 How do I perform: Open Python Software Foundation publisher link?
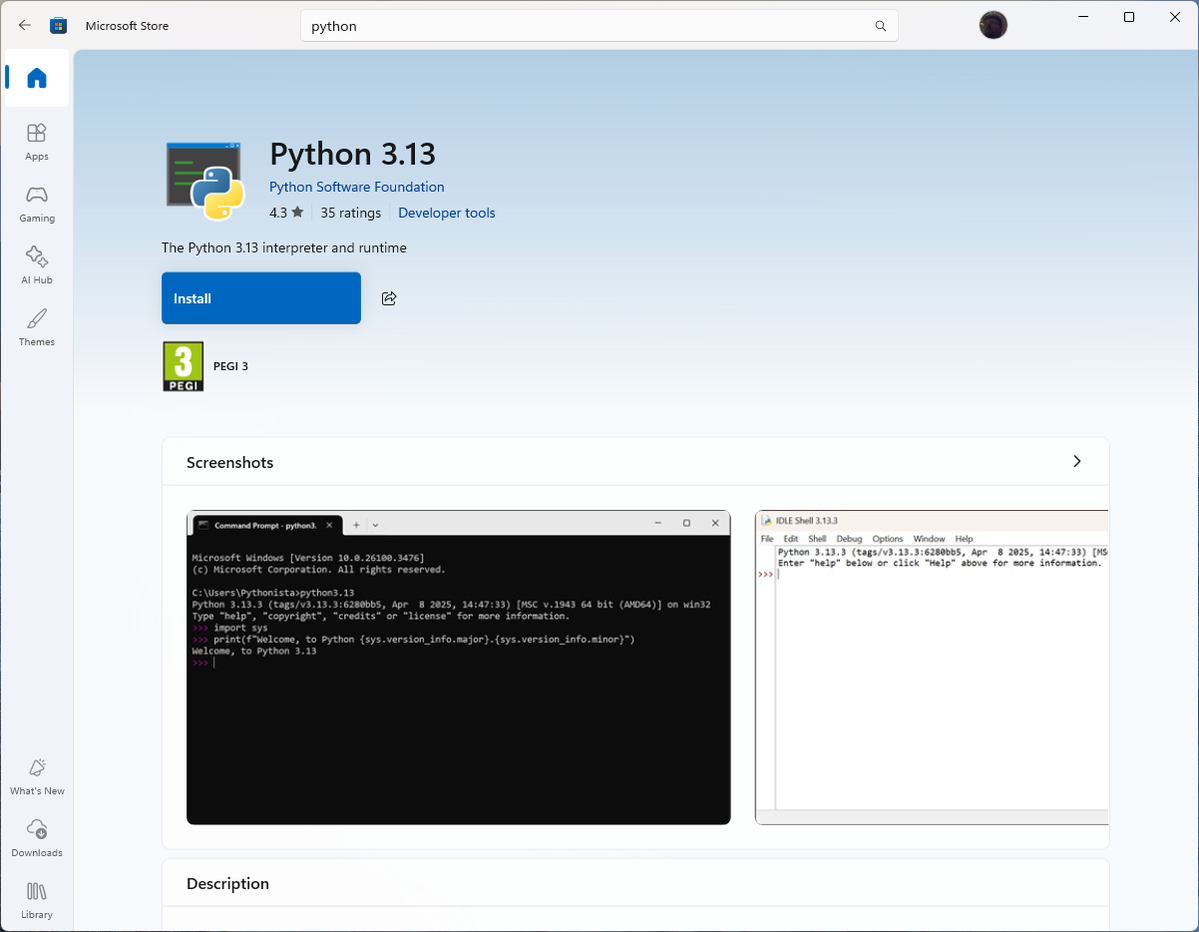(356, 187)
